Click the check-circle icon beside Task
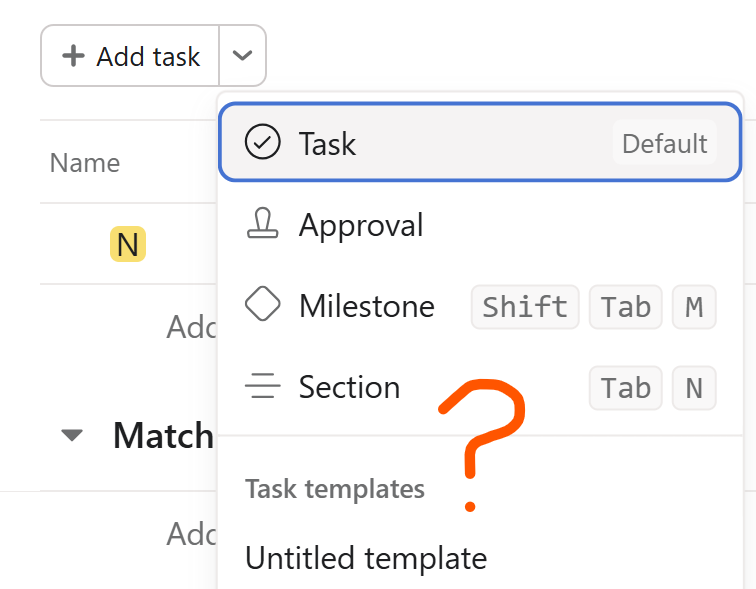 coord(262,142)
